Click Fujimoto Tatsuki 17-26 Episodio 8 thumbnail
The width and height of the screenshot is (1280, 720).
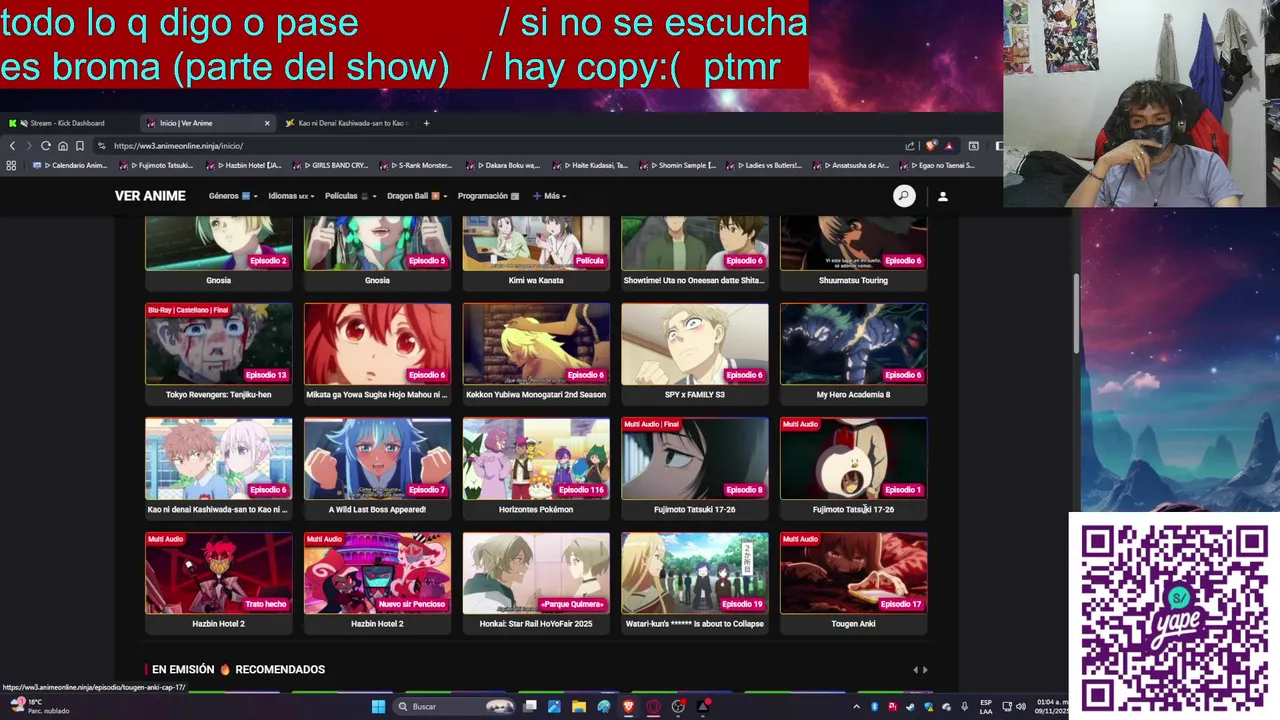point(695,459)
